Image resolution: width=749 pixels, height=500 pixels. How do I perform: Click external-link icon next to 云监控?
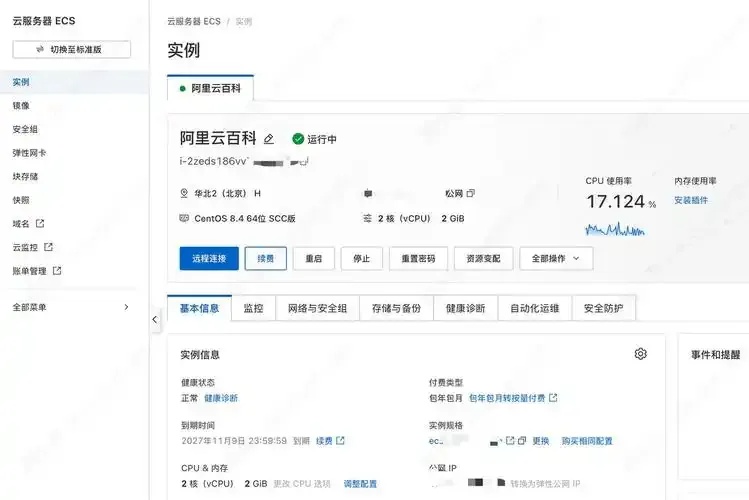click(48, 247)
